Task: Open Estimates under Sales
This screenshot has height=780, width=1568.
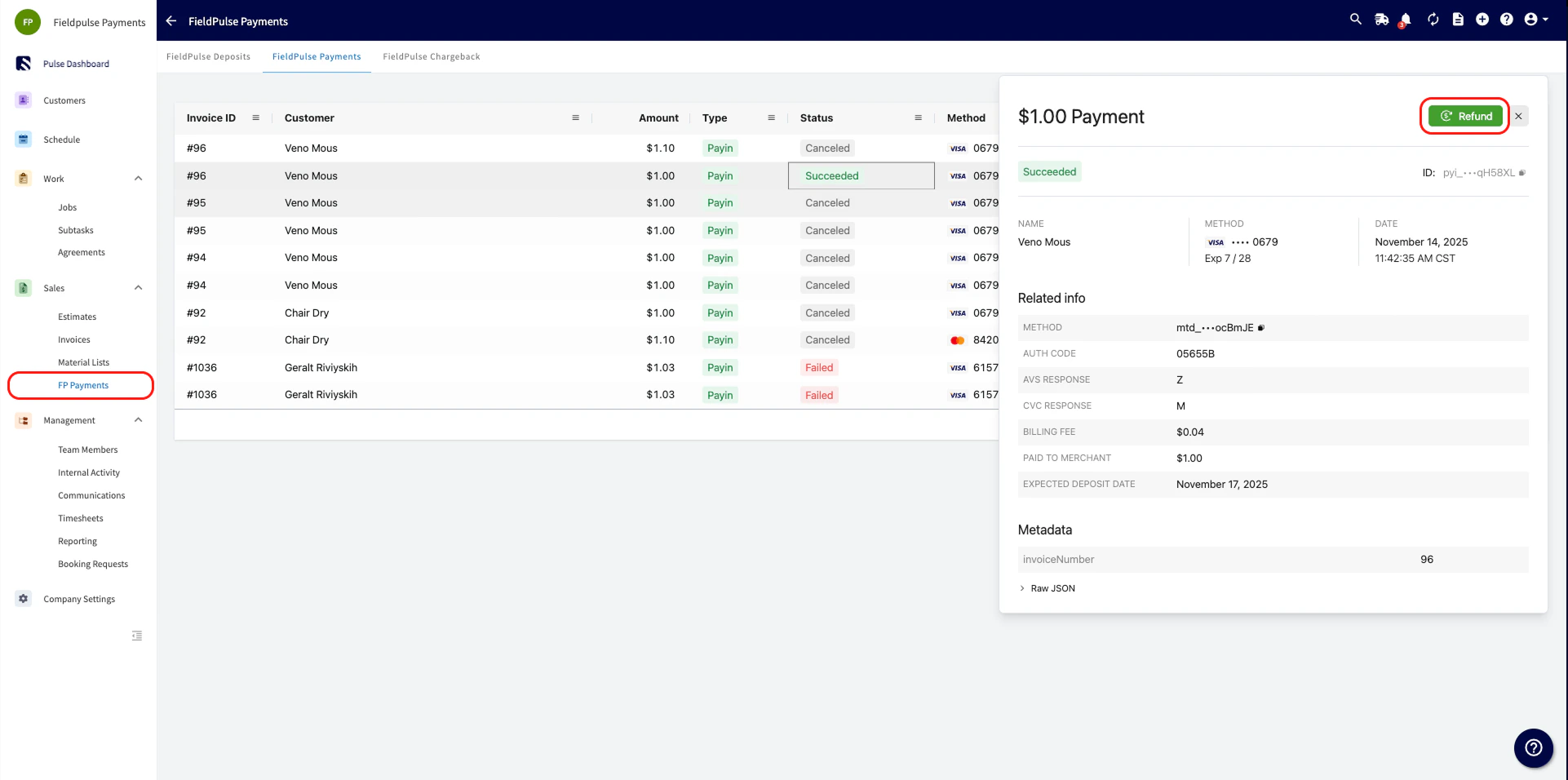Action: click(78, 317)
